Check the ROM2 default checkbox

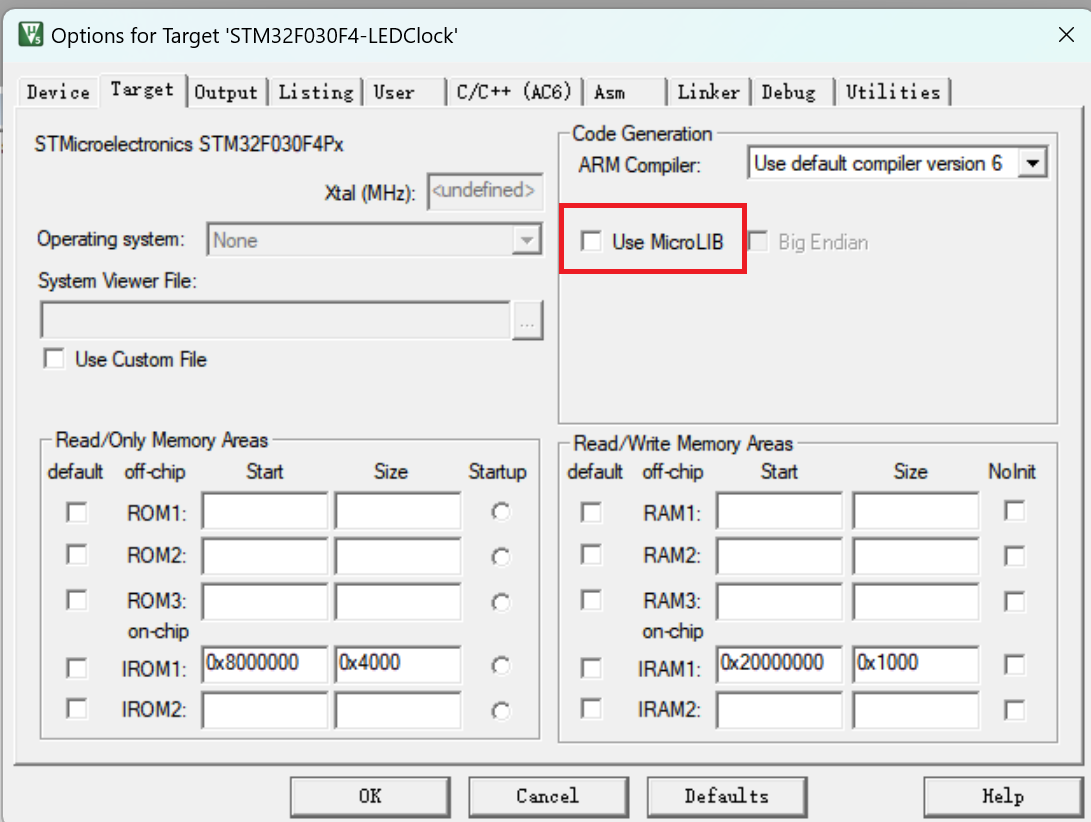pos(77,555)
